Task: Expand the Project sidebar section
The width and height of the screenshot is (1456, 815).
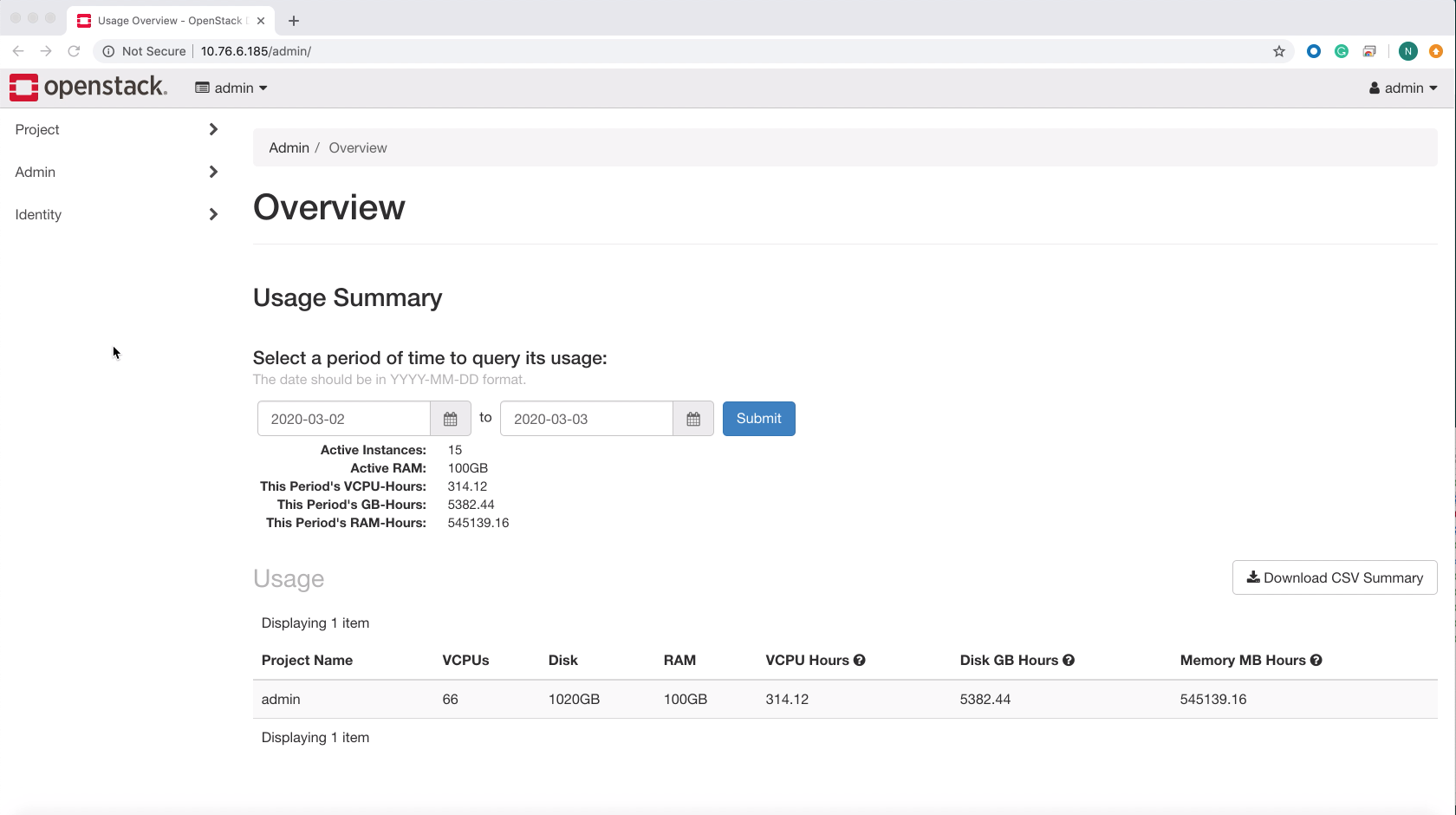Action: (x=115, y=129)
